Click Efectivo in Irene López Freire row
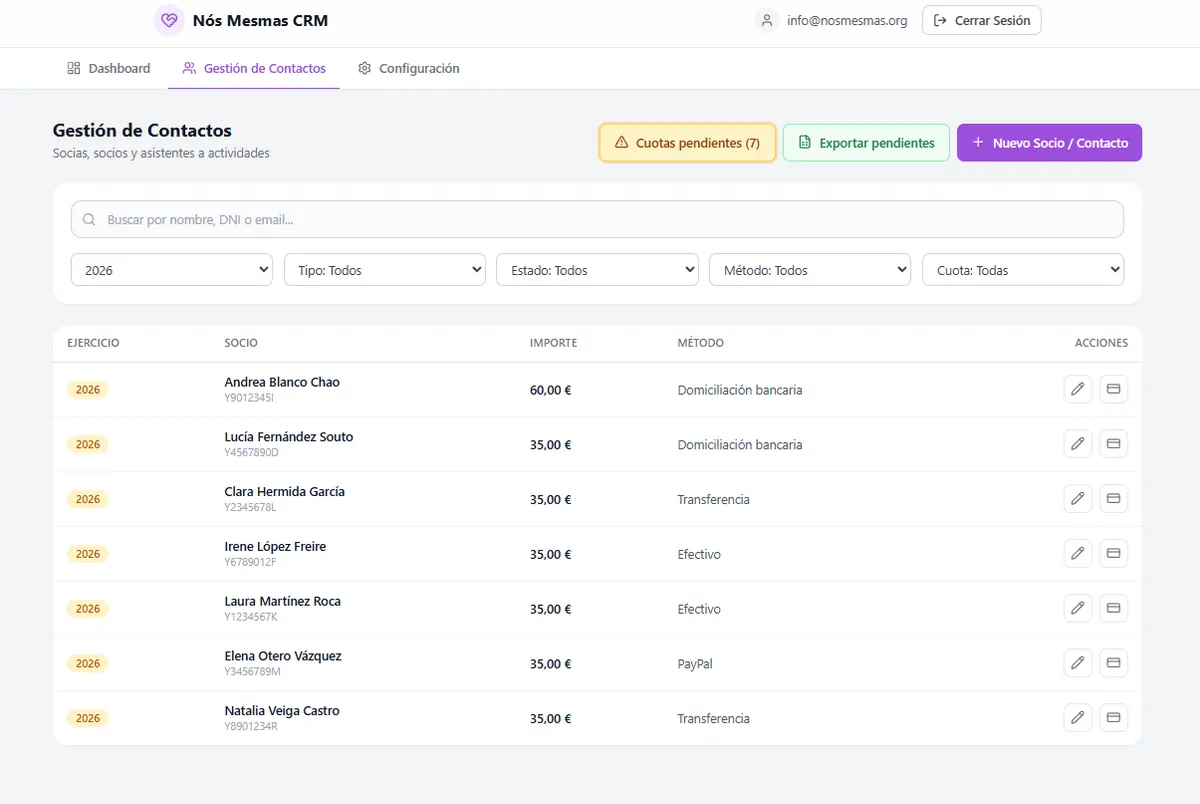The image size is (1200, 804). [699, 554]
